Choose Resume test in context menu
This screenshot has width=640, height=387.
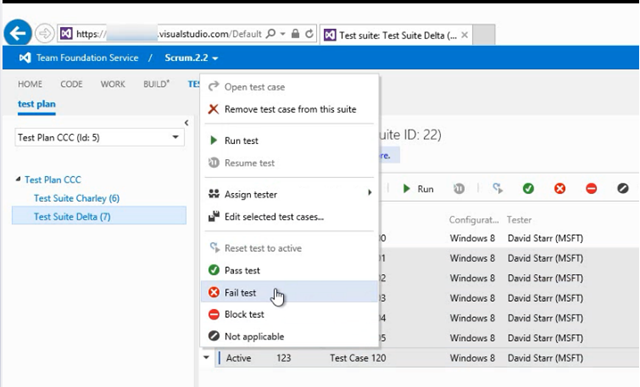pos(289,163)
